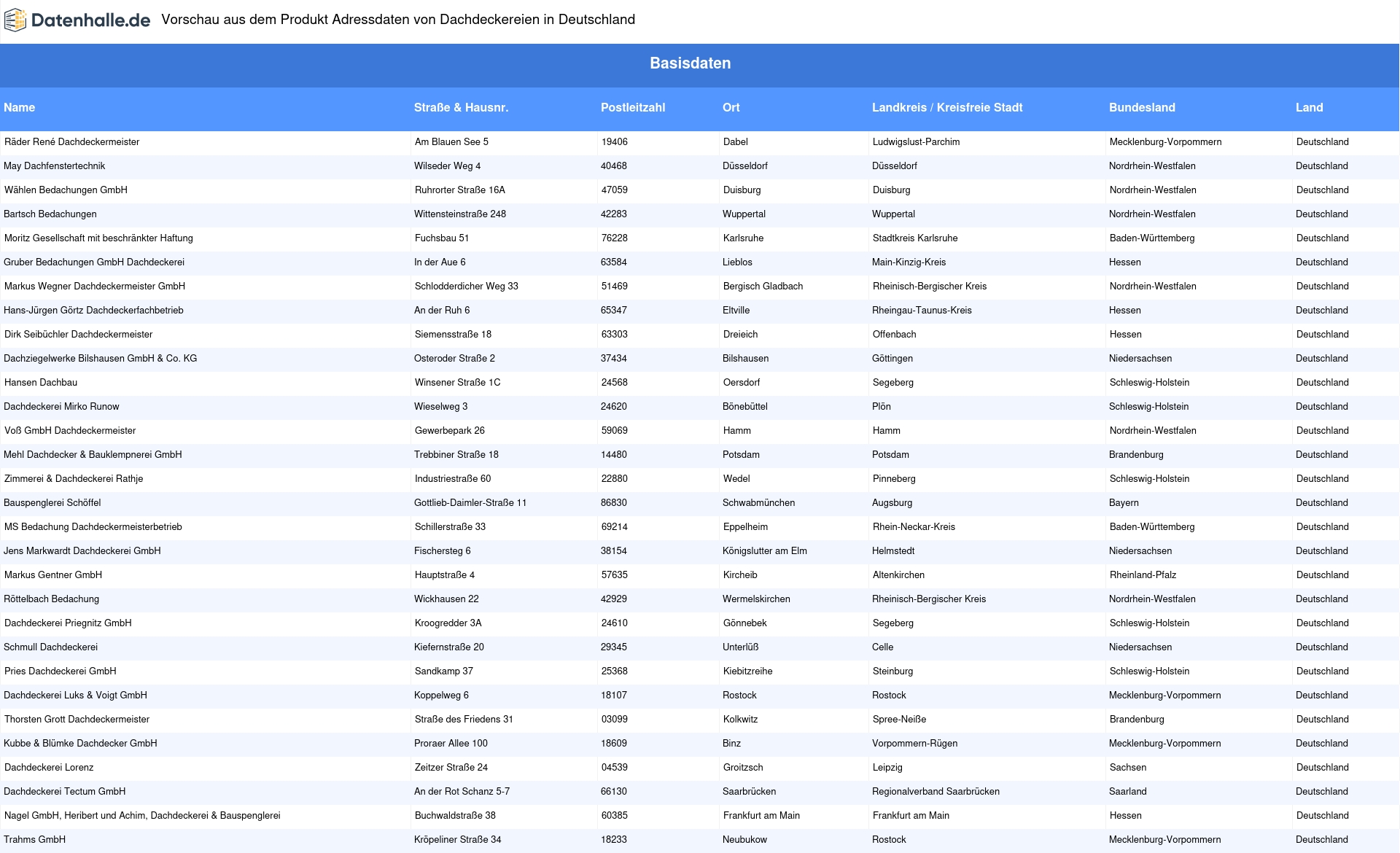
Task: Select MS Bedachung Dachdeckermeisterbetrieb
Action: (93, 527)
